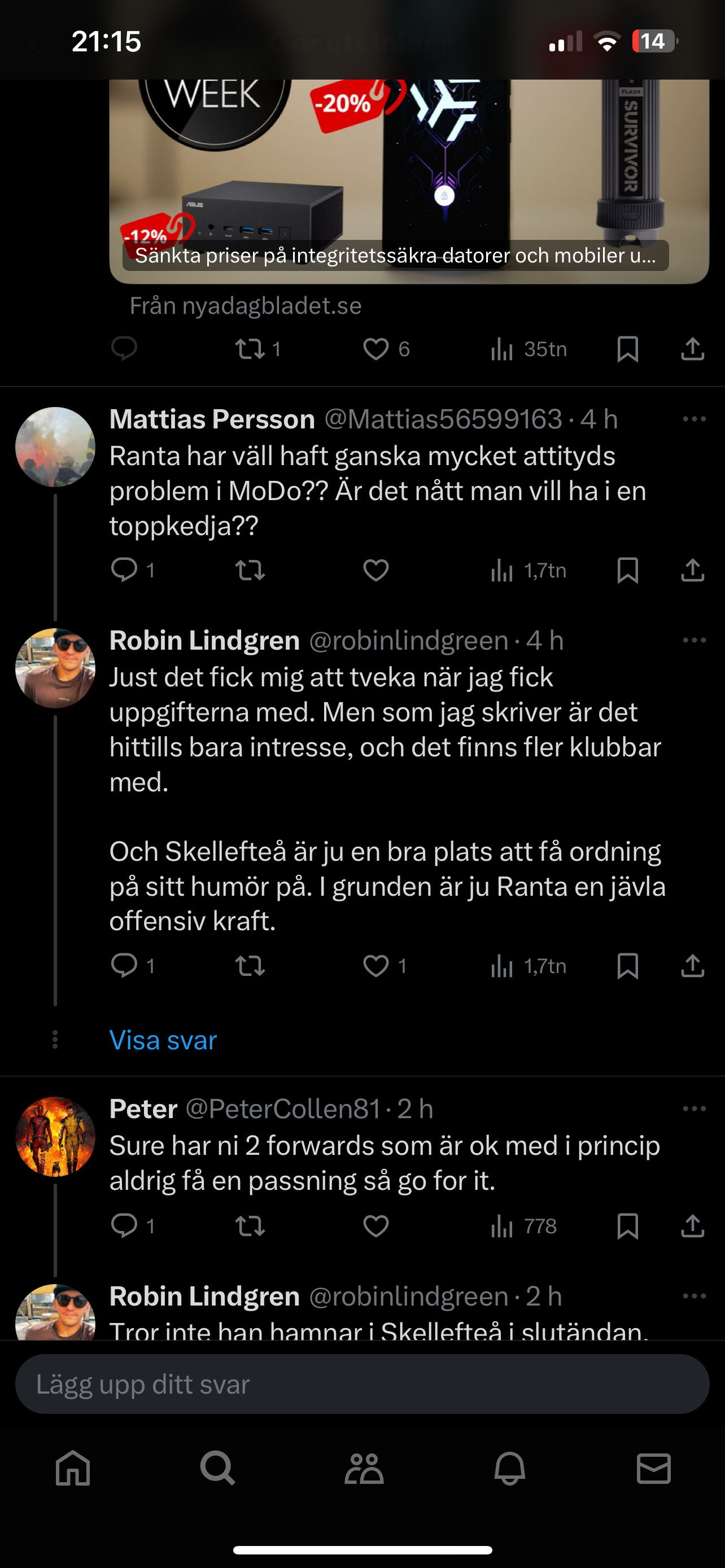Share Peter's tweet about forwards
Screen dimensions: 725x1568
692,1226
